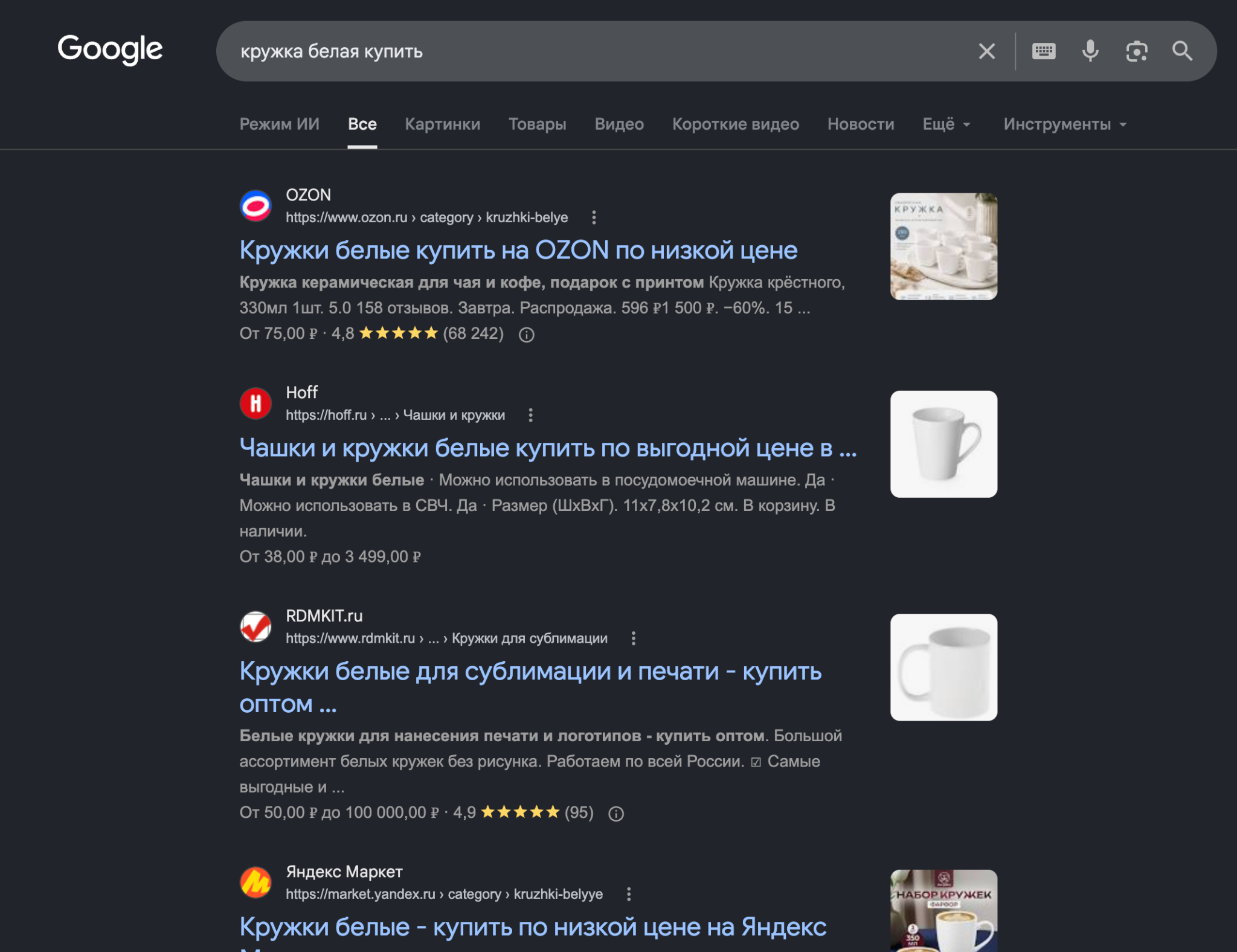Click the OZON site favicon
The height and width of the screenshot is (952, 1237).
tap(255, 206)
